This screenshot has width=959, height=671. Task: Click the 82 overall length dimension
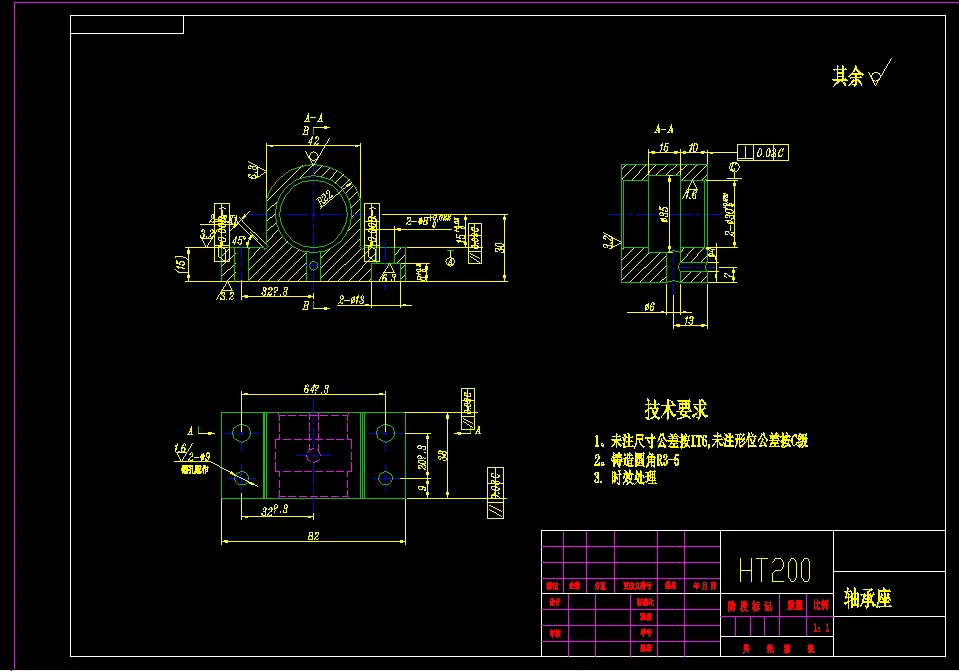click(x=313, y=536)
